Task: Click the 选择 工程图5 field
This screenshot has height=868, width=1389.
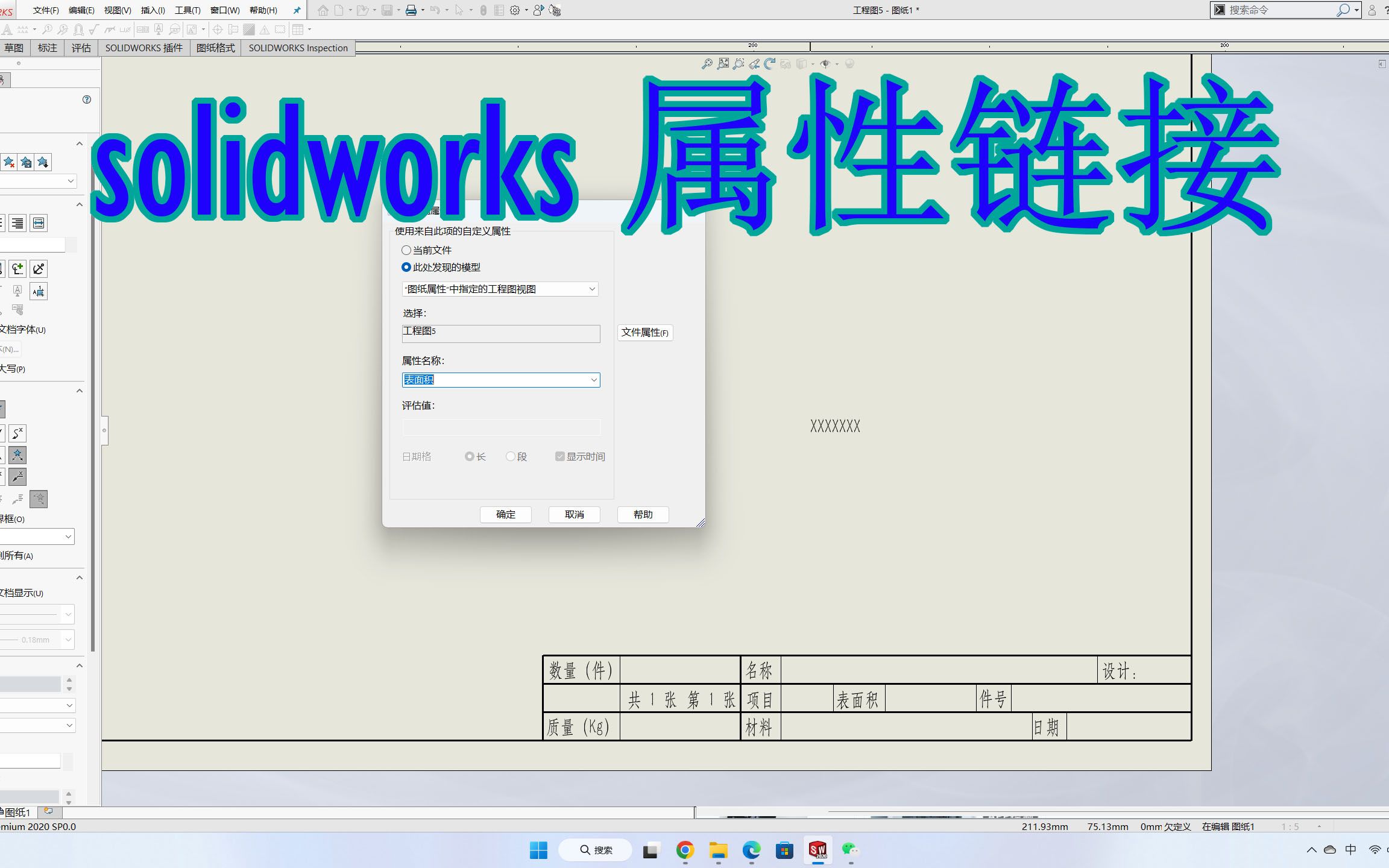Action: pos(501,334)
